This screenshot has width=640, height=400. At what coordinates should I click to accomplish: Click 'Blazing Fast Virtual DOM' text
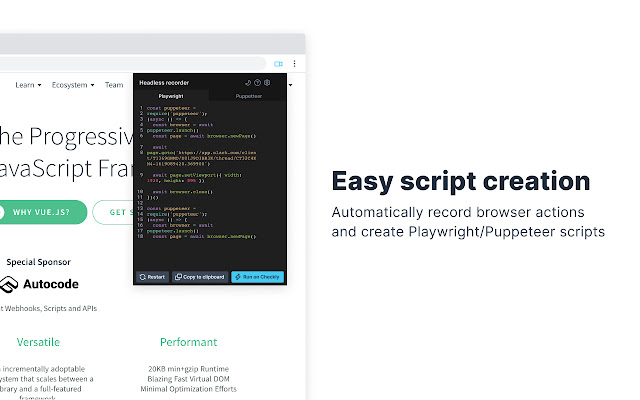[189, 379]
